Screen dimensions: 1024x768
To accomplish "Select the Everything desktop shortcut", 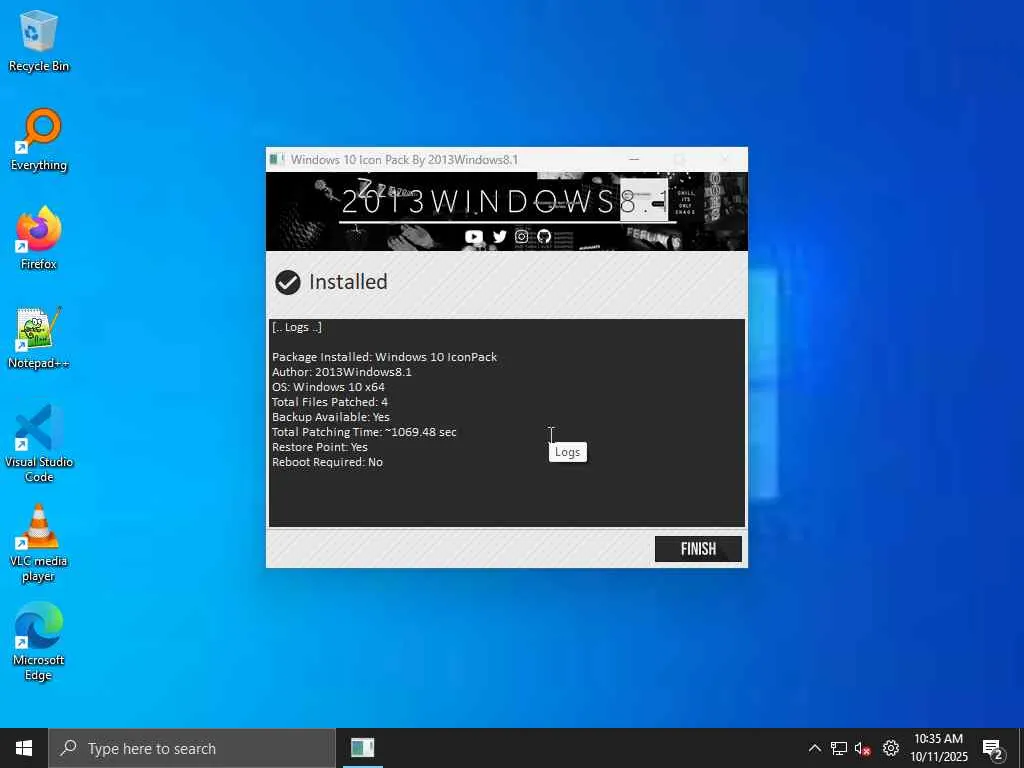I will click(39, 140).
